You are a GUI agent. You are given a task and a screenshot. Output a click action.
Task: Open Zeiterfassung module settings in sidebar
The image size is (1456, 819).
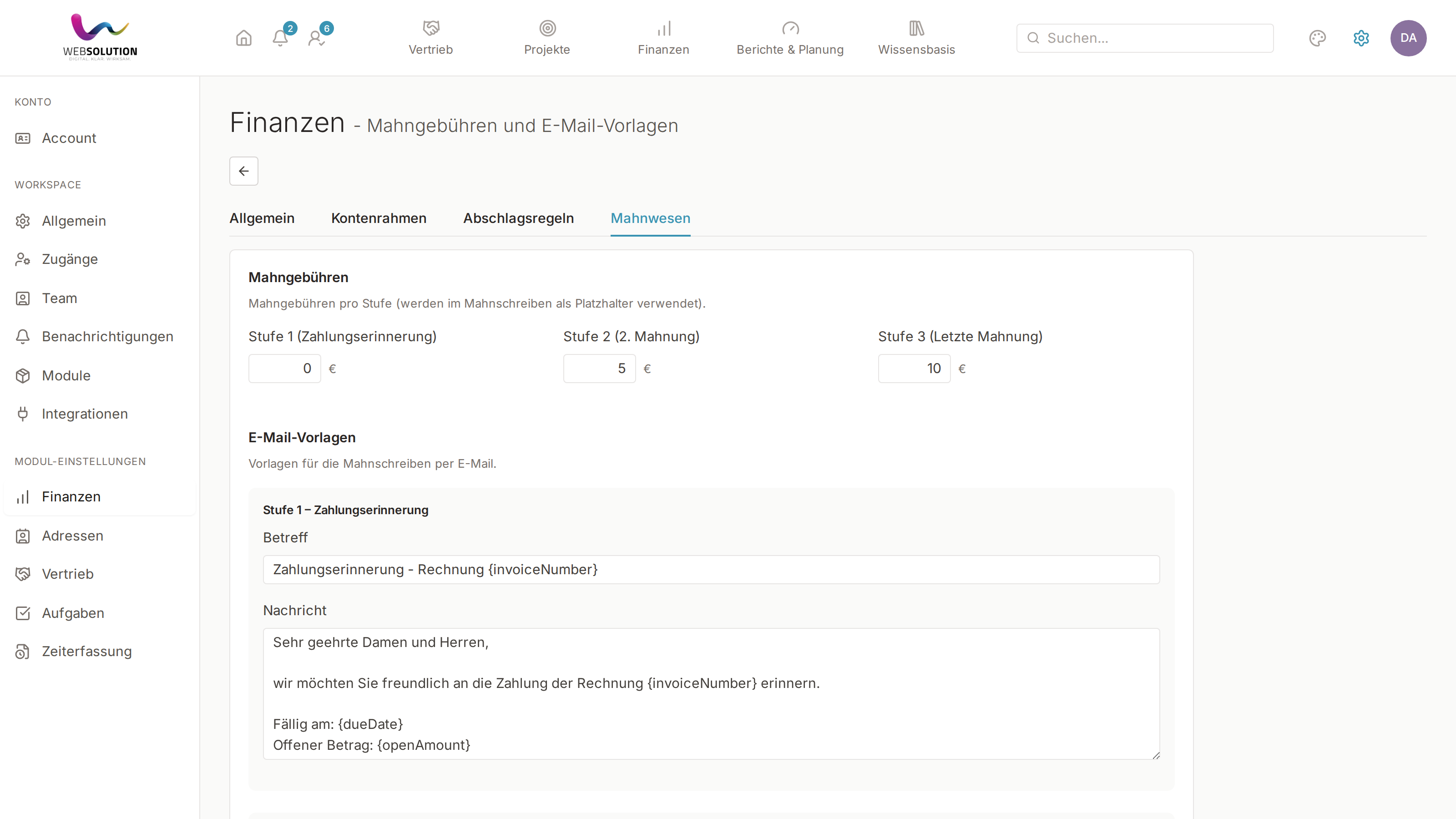coord(100,651)
